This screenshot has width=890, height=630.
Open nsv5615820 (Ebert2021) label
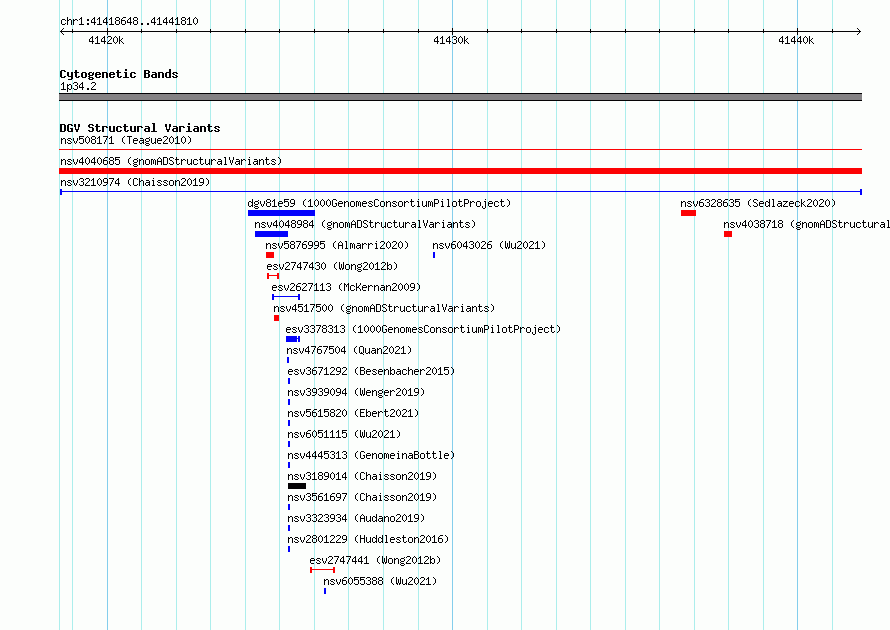[352, 413]
